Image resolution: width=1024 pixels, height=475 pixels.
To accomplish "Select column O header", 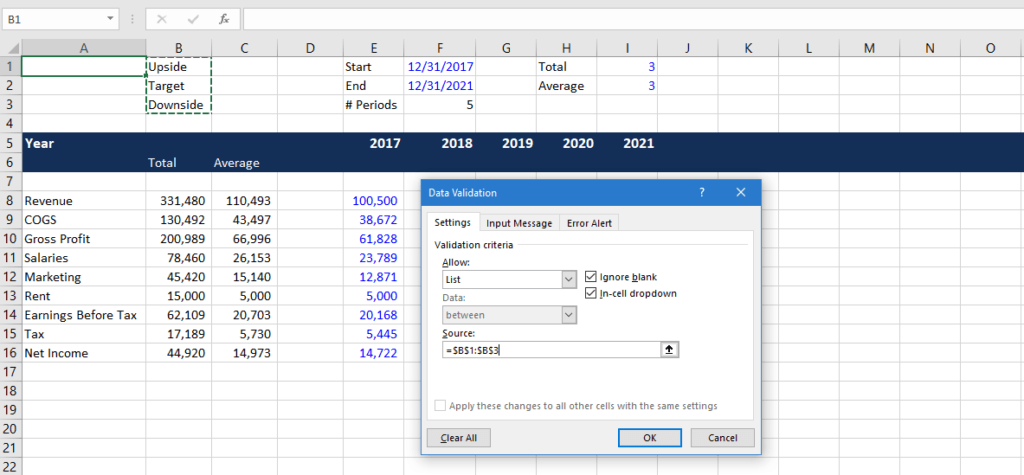I will coord(990,48).
